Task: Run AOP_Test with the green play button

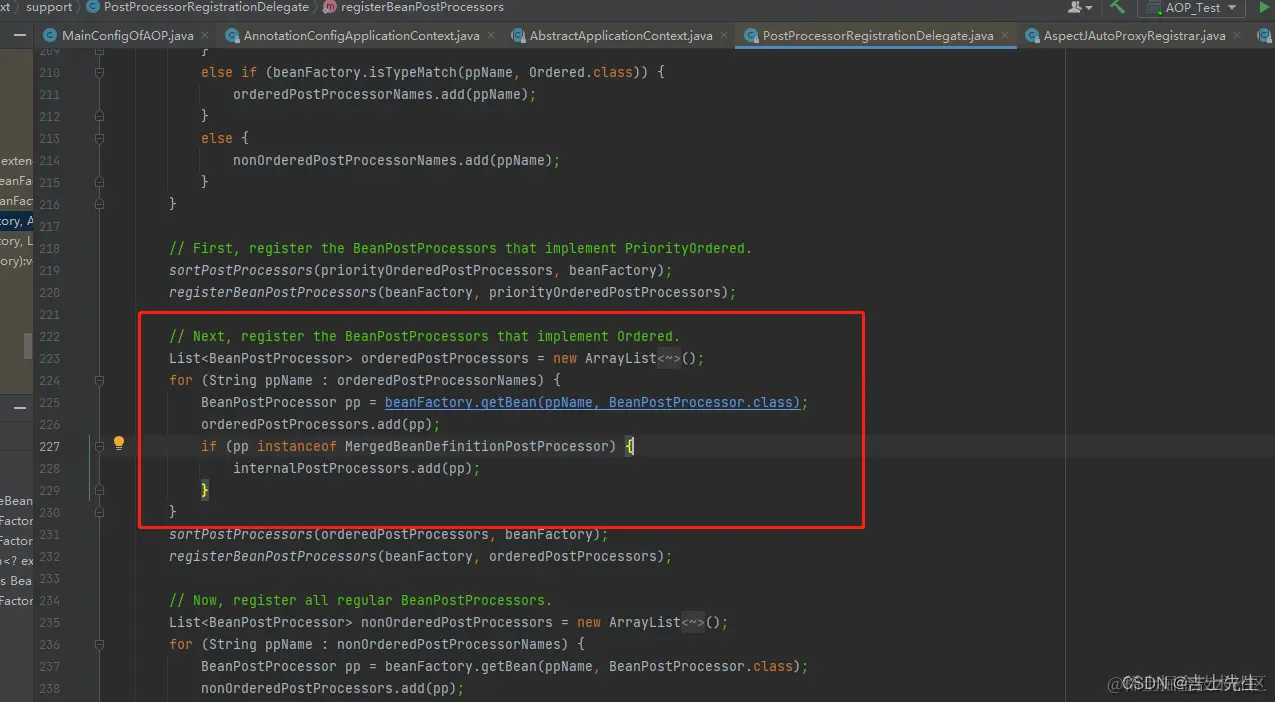Action: pos(1263,7)
